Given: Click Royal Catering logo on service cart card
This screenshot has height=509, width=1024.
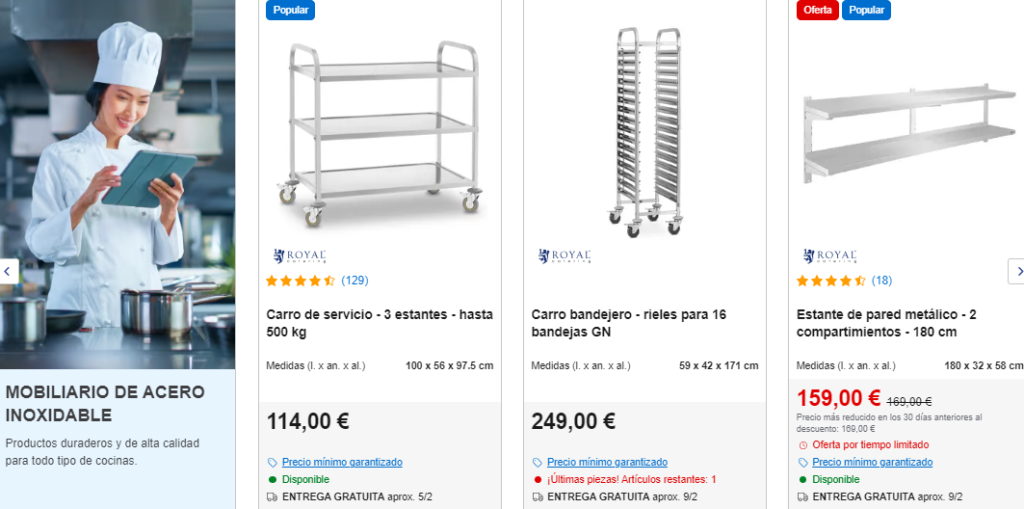Looking at the screenshot, I should click(x=300, y=256).
